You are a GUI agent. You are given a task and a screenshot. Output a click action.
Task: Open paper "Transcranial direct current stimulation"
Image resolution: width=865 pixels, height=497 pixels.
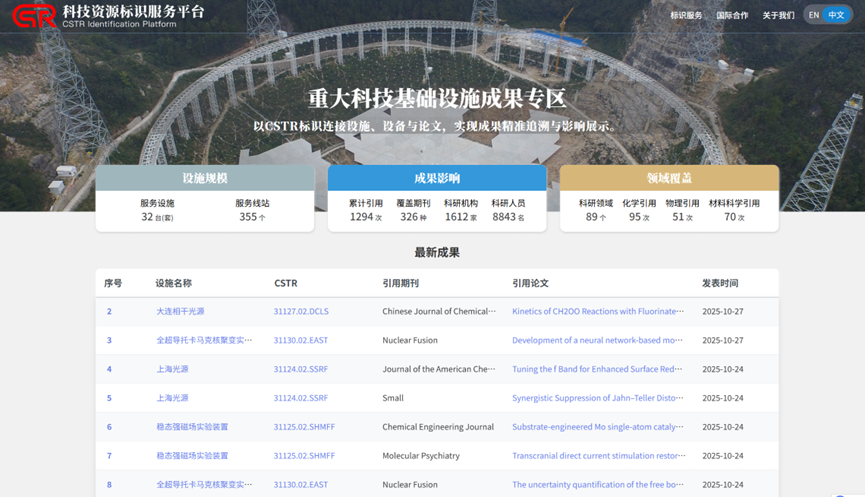(x=598, y=456)
